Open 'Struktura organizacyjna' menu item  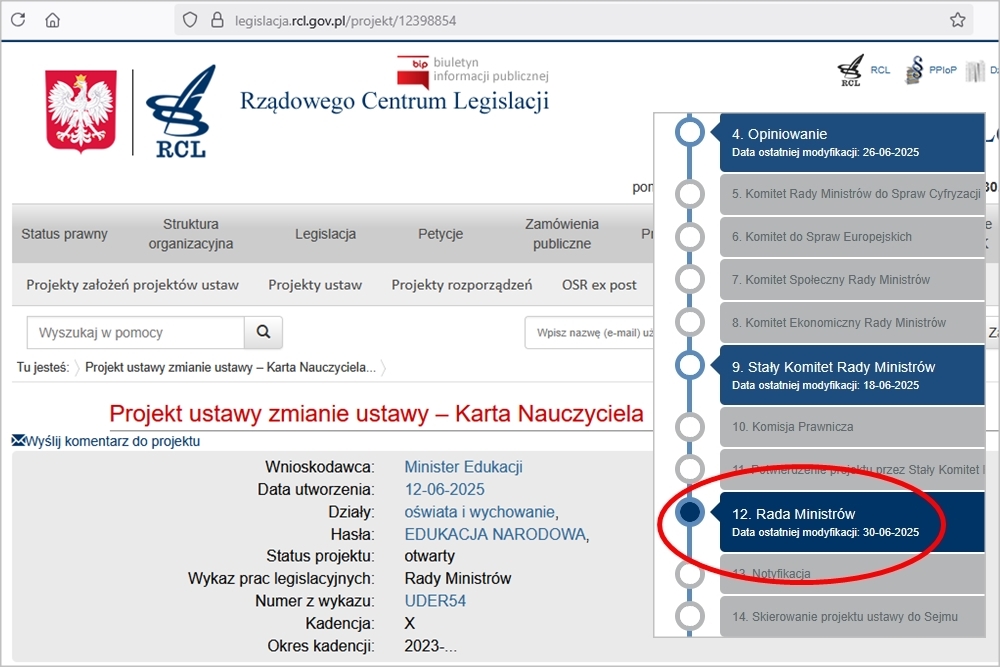pyautogui.click(x=191, y=233)
